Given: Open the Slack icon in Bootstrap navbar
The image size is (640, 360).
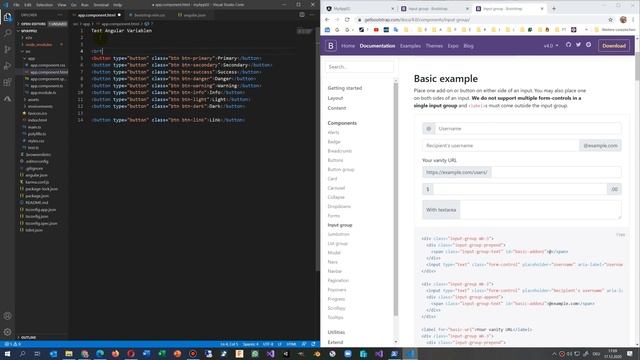Looking at the screenshot, I should 589,45.
